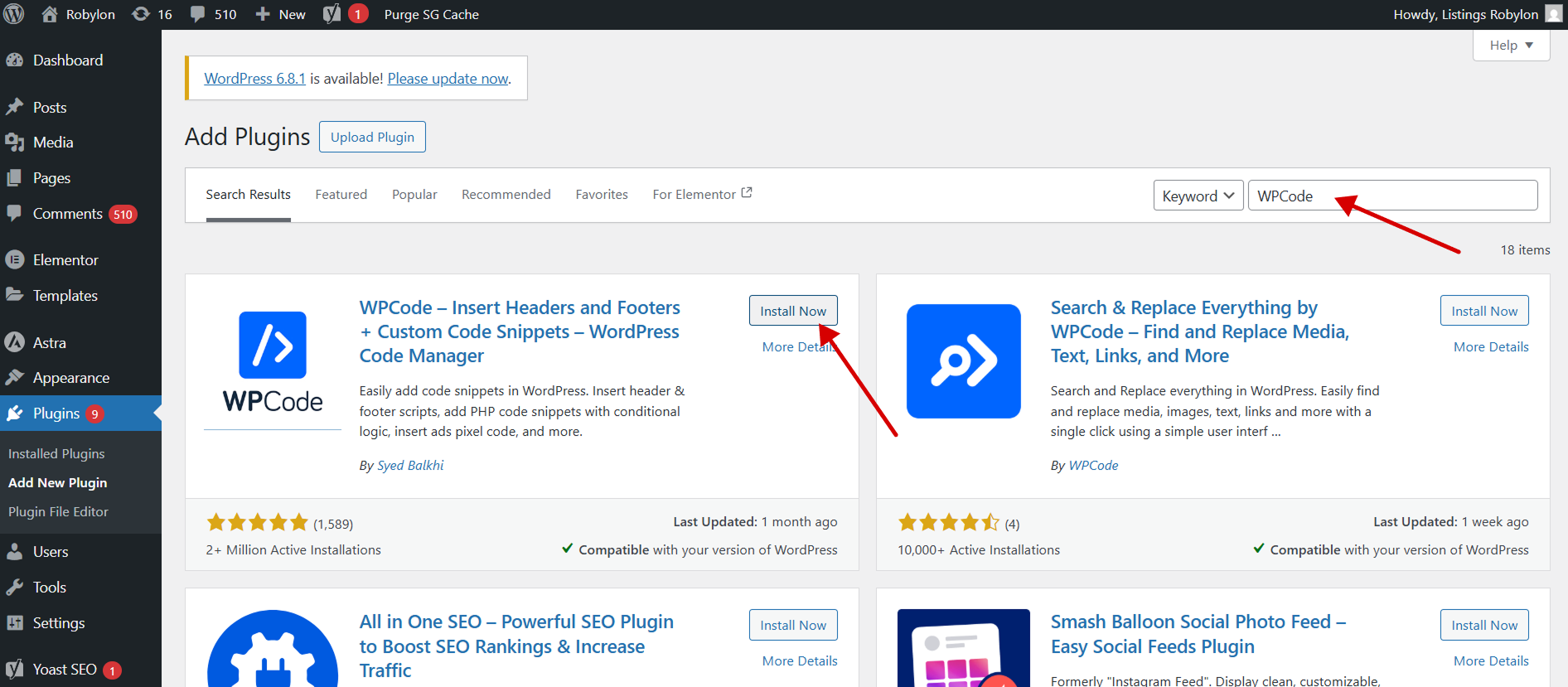The width and height of the screenshot is (1568, 687).
Task: Click the Astra sidebar icon
Action: (15, 342)
